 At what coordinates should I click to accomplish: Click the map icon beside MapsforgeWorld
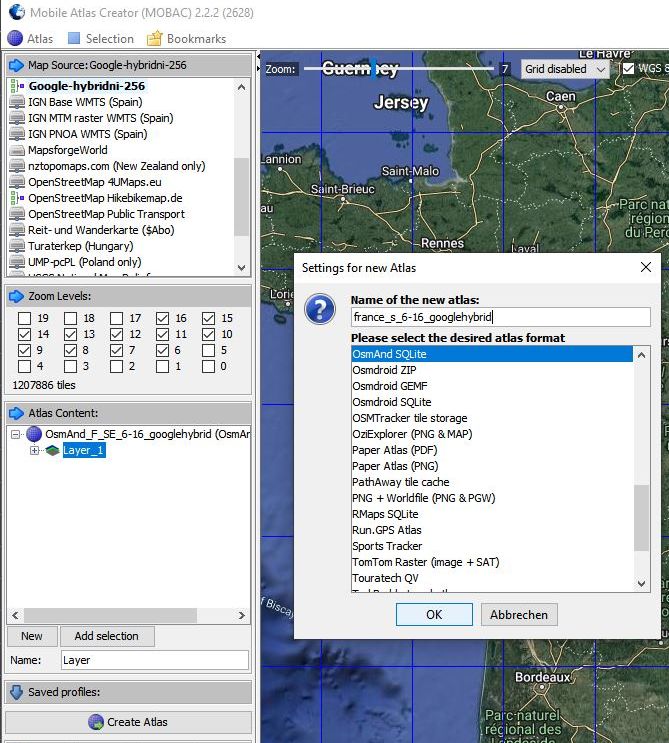(x=17, y=150)
